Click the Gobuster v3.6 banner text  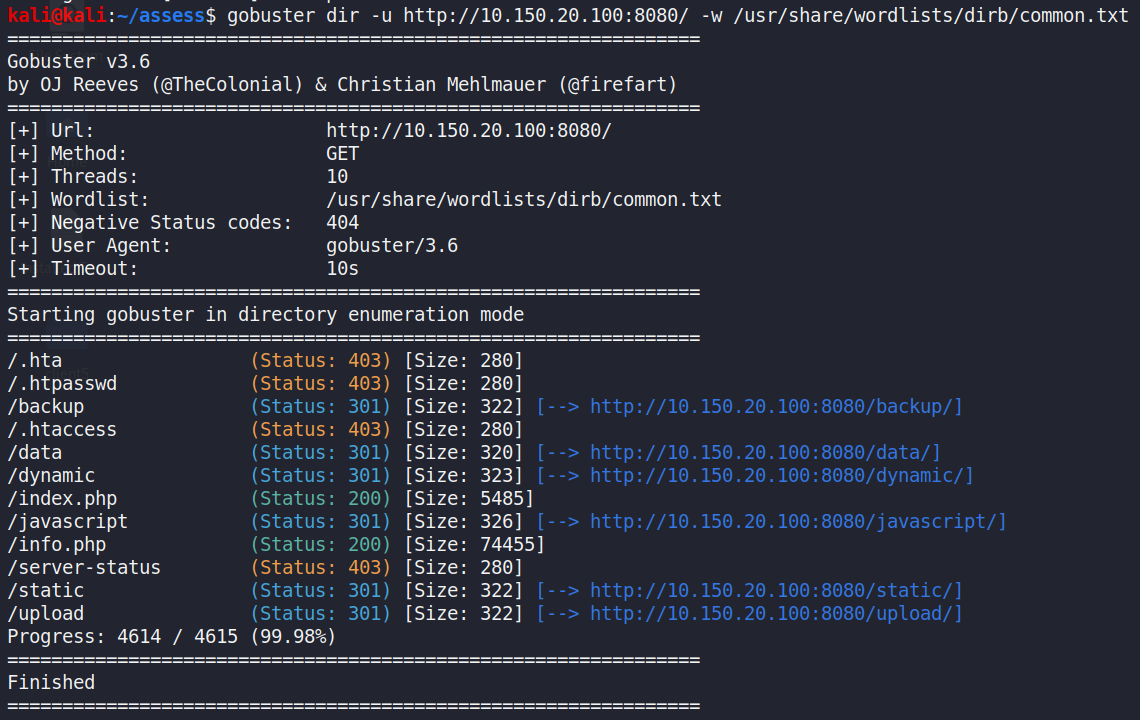tap(79, 62)
